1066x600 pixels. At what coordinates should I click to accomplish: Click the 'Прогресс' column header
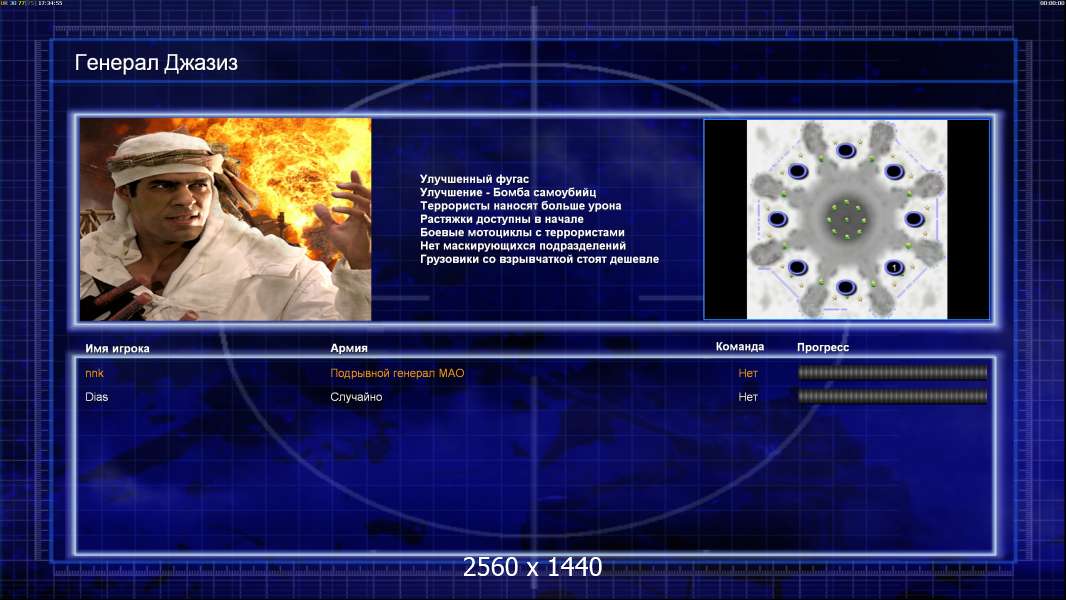(823, 347)
